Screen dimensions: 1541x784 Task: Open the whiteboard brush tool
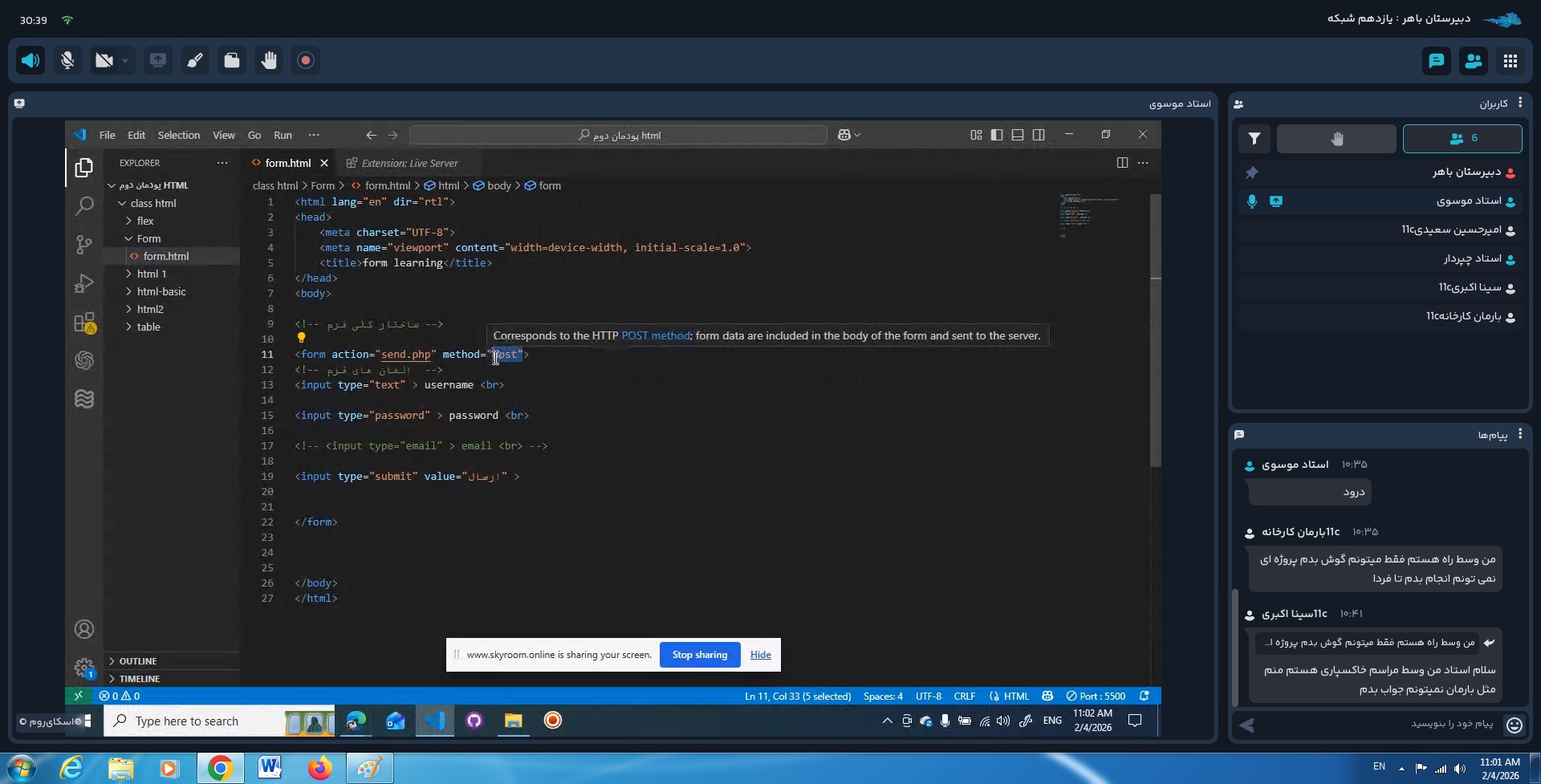click(x=195, y=60)
